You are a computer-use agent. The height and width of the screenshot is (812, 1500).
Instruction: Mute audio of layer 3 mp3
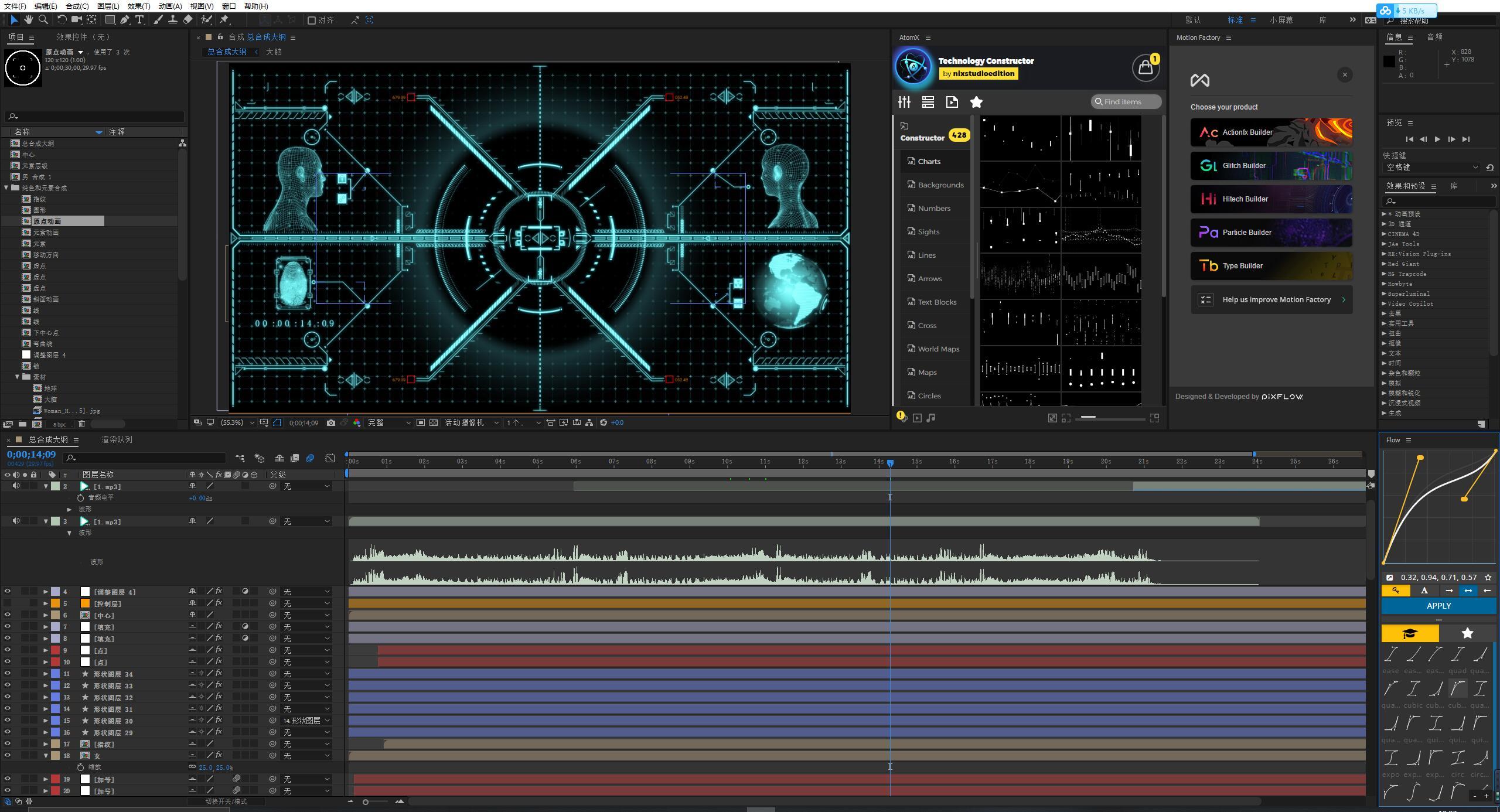click(16, 521)
